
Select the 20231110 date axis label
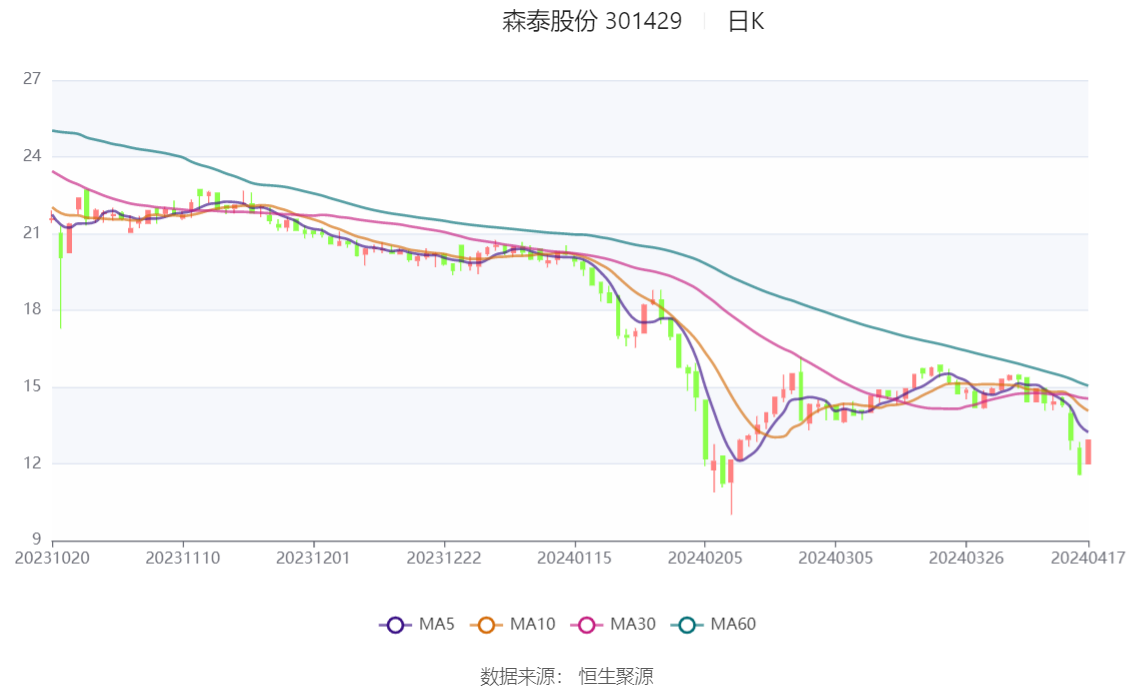(x=183, y=558)
